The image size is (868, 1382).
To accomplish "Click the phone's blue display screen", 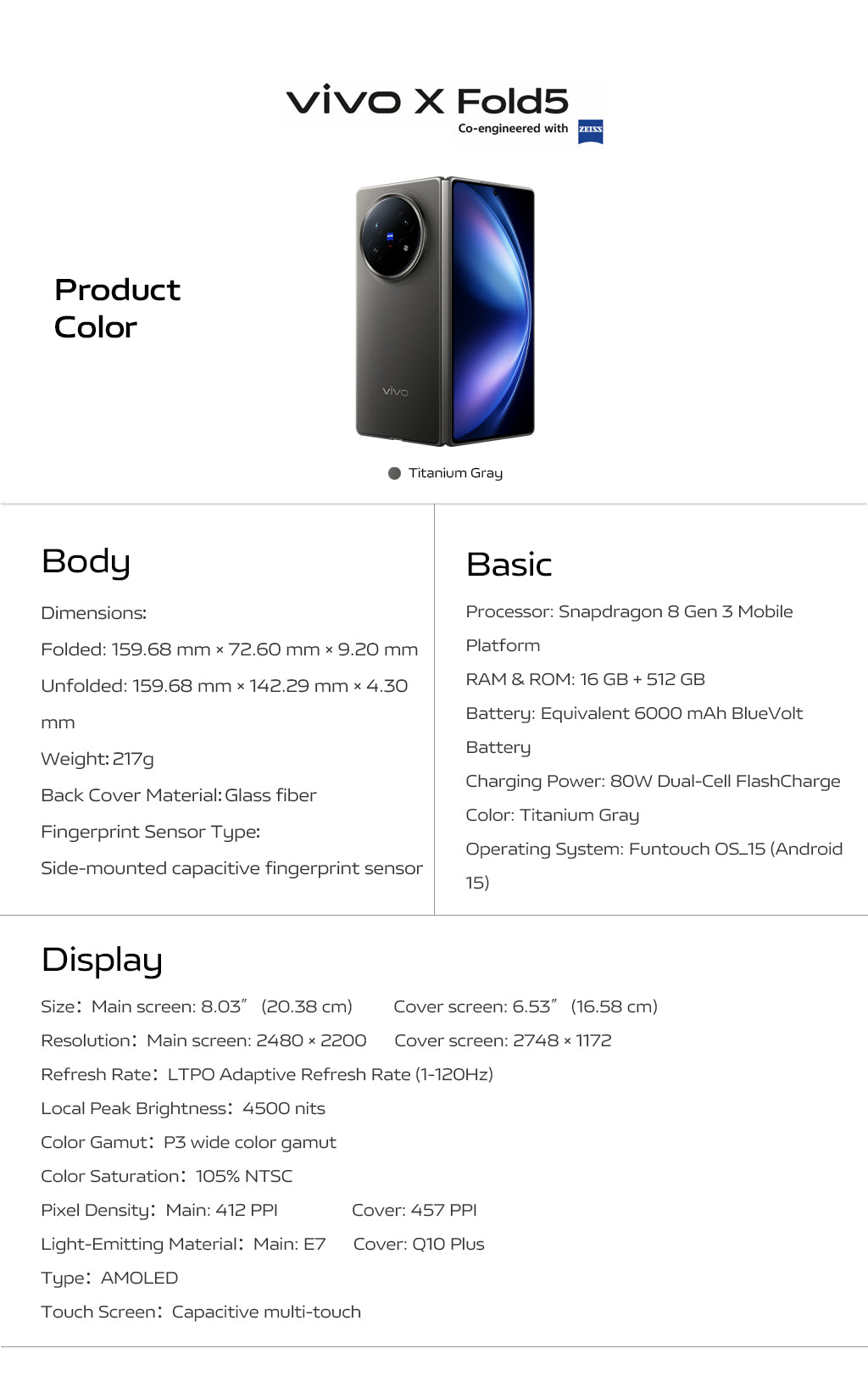I will (492, 309).
